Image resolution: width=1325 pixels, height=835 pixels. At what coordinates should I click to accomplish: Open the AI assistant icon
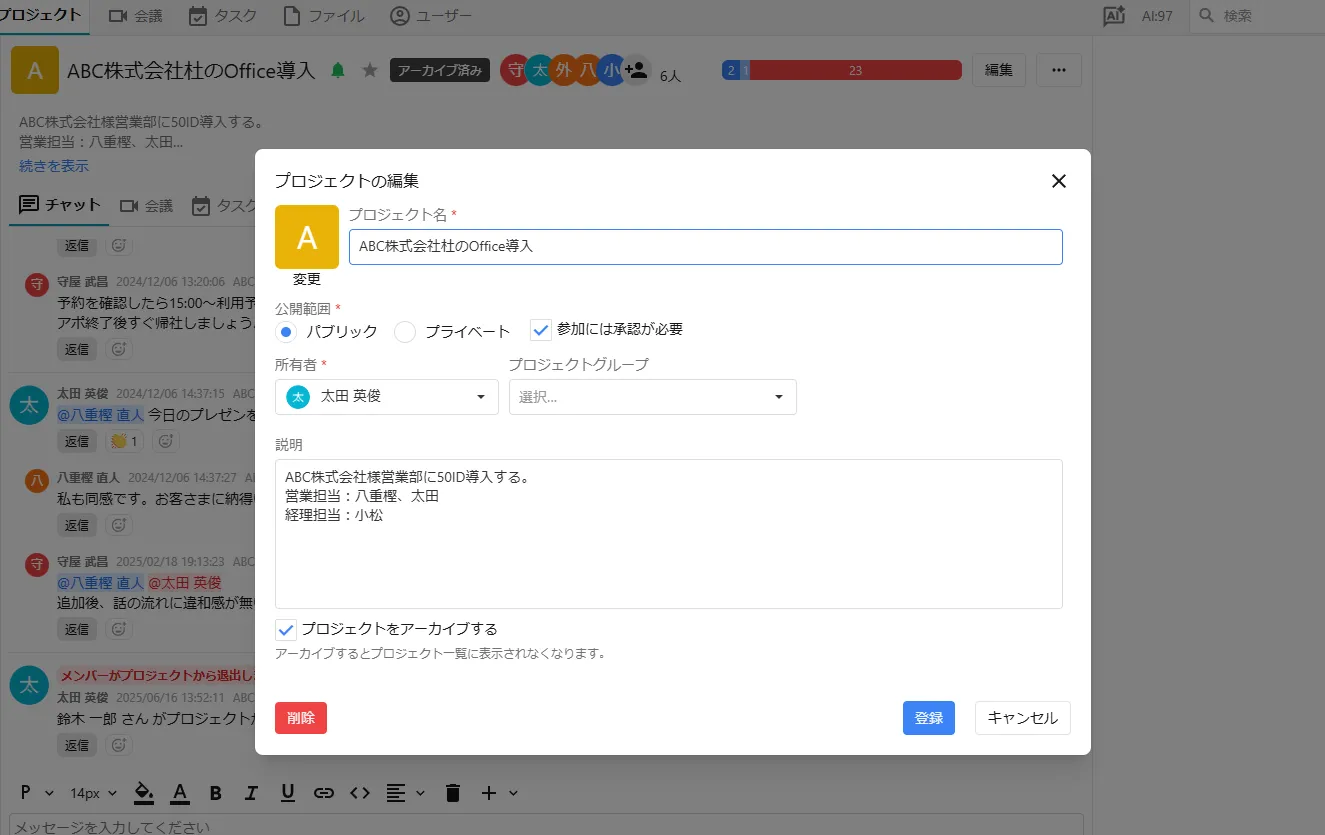[1114, 16]
